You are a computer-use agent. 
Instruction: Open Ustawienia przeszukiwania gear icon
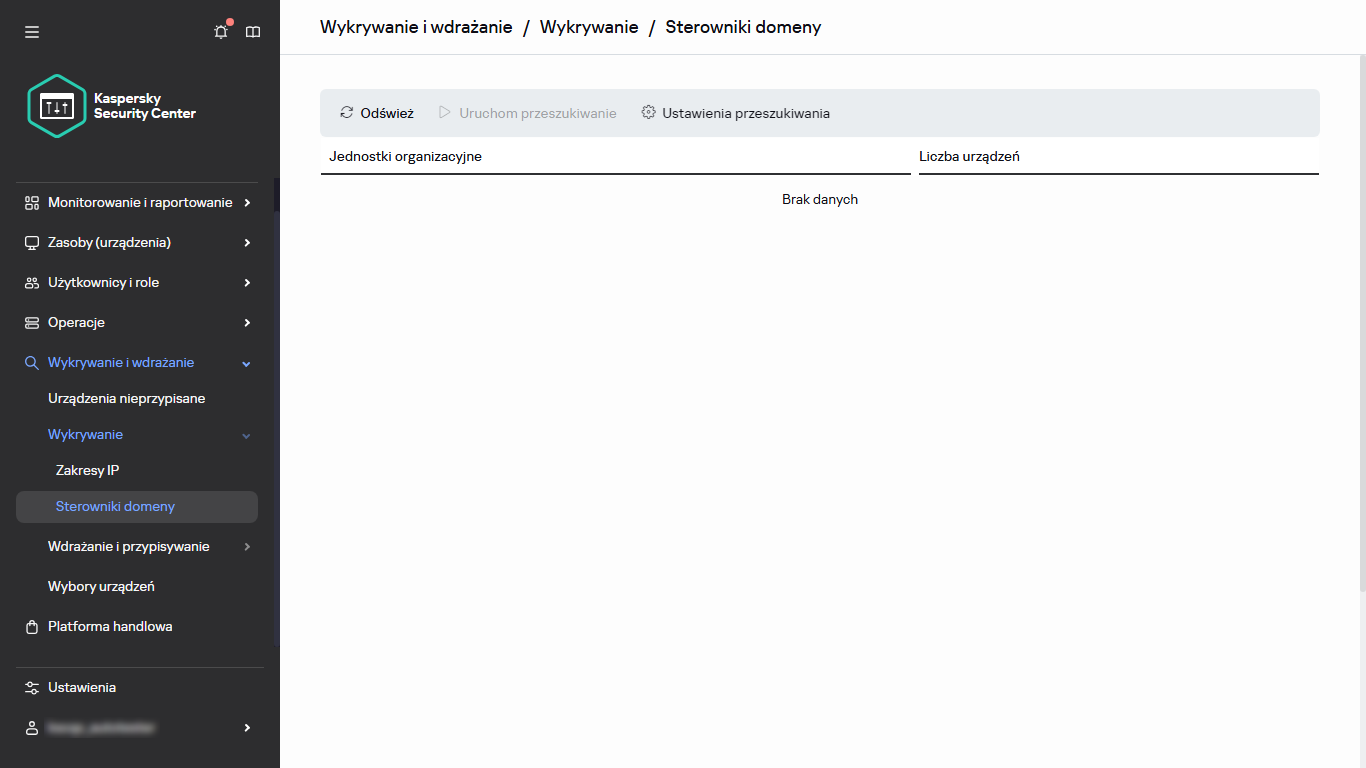coord(648,113)
